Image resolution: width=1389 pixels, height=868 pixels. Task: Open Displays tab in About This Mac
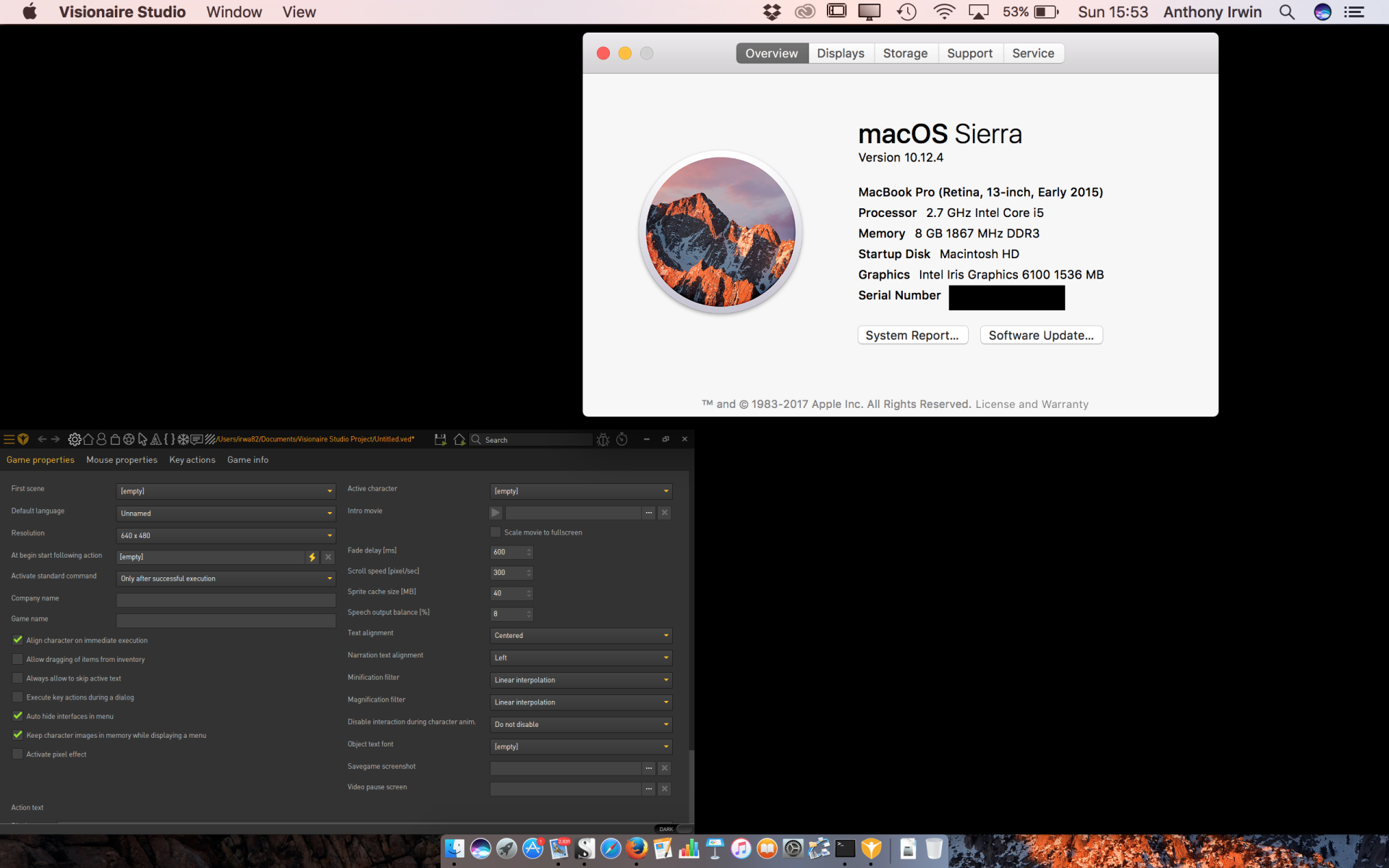841,54
